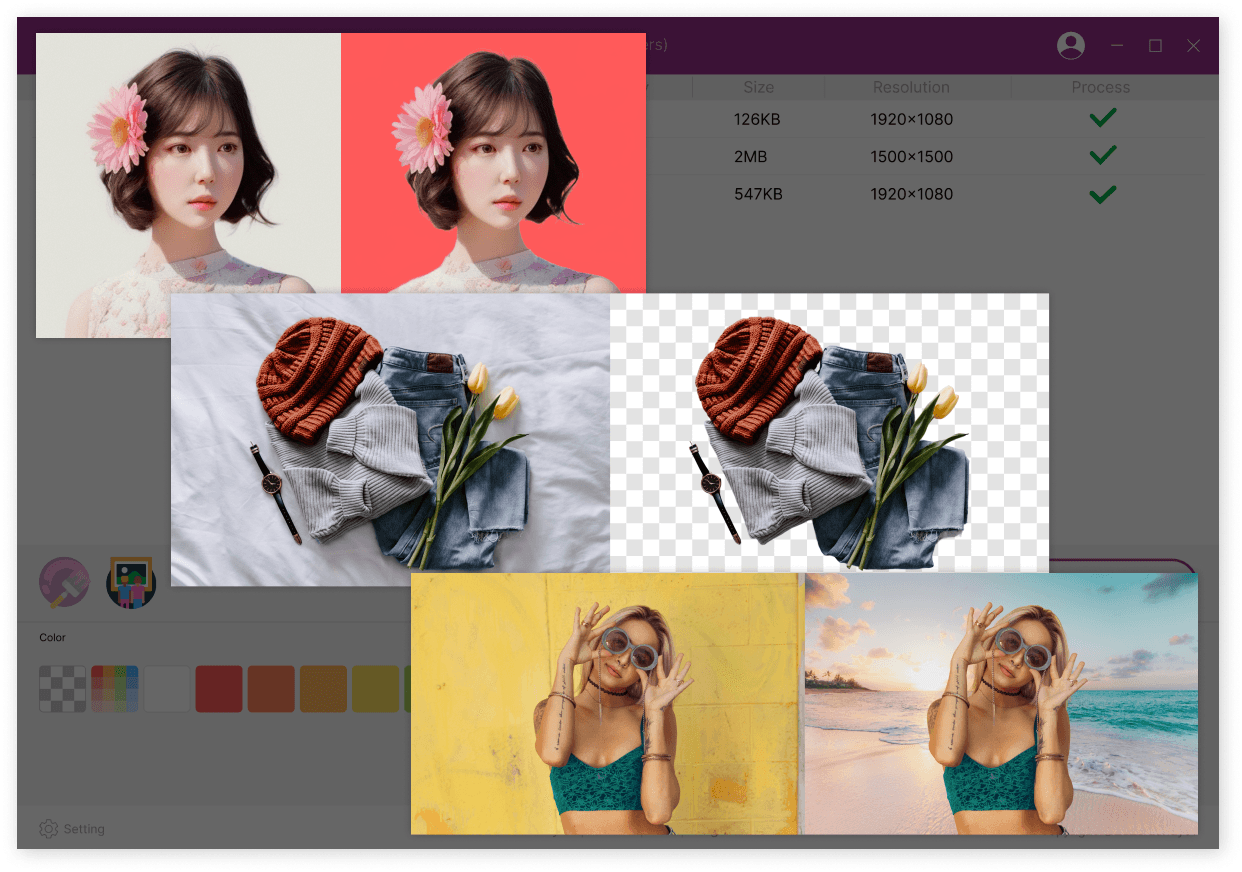
Task: Open the woman on yellow wall thumbnail
Action: pyautogui.click(x=607, y=703)
